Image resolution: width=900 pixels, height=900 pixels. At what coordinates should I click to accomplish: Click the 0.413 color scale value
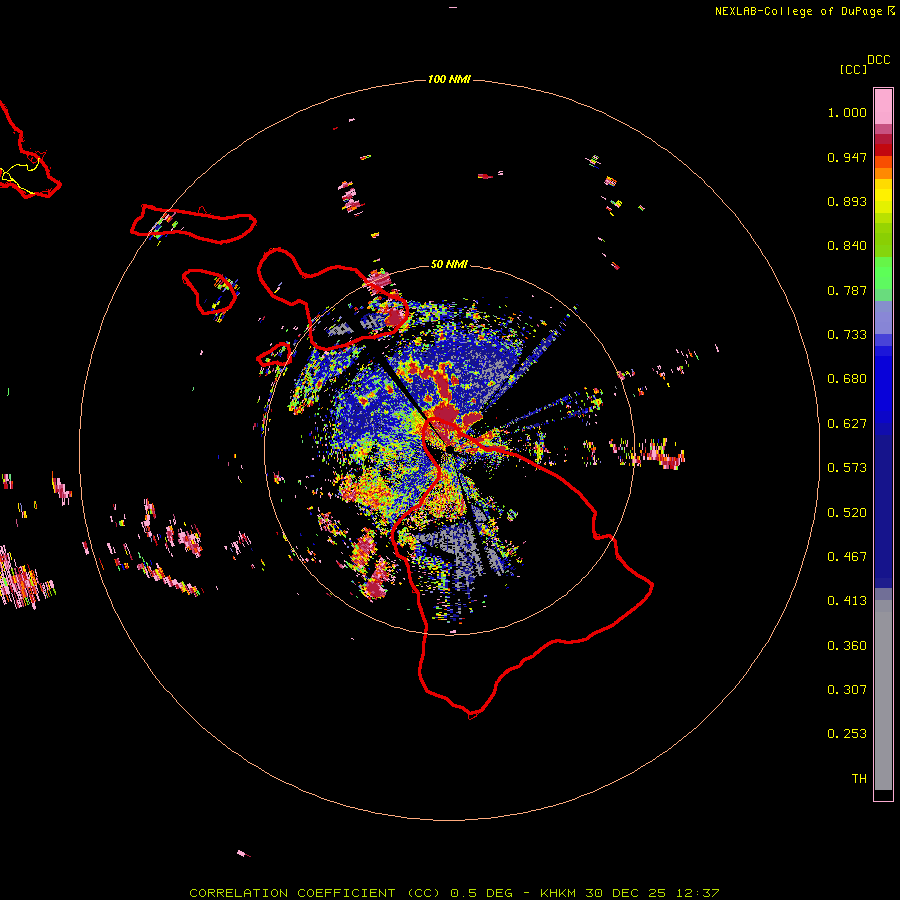(847, 601)
